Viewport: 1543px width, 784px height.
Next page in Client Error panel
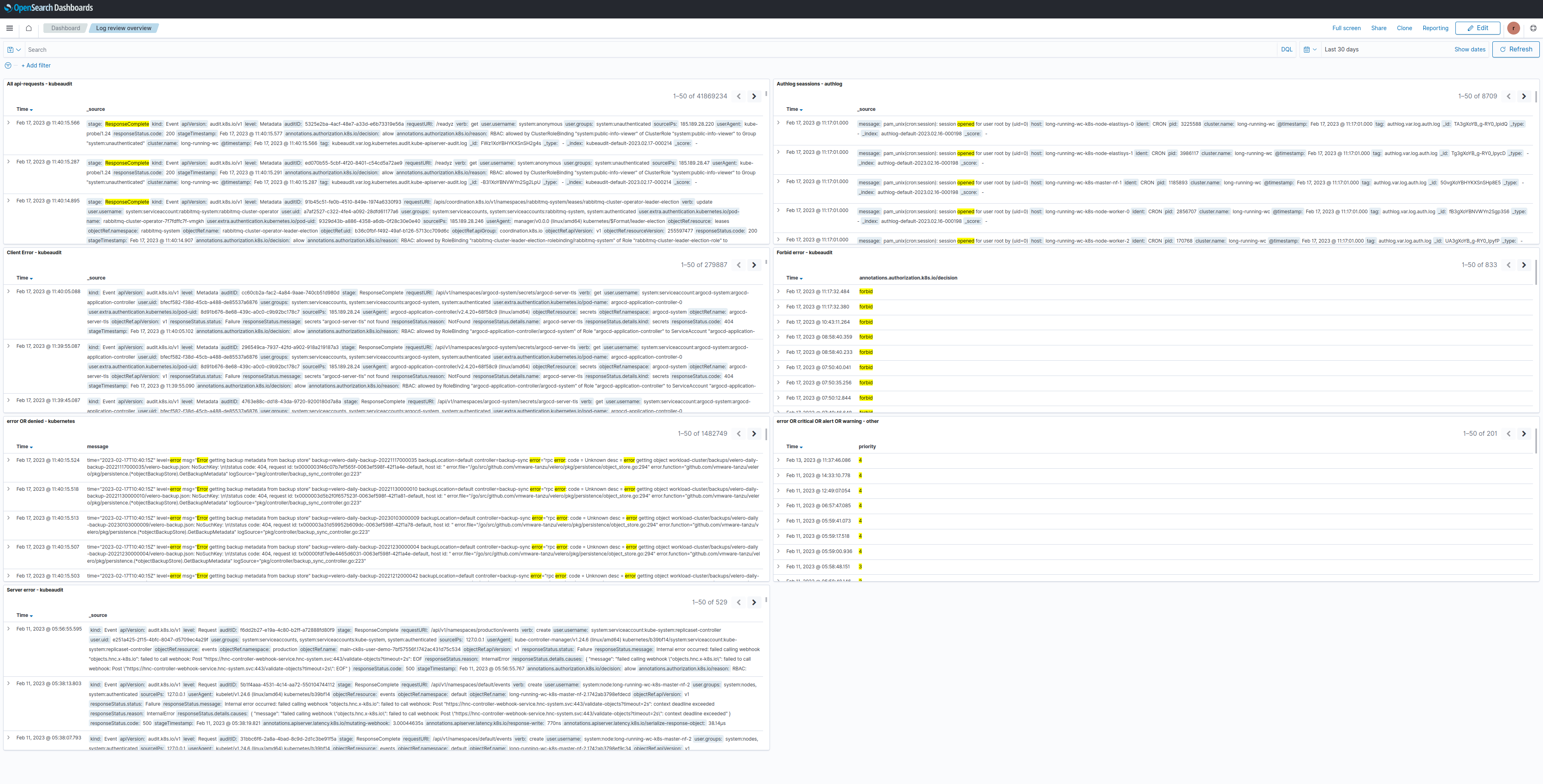point(754,265)
